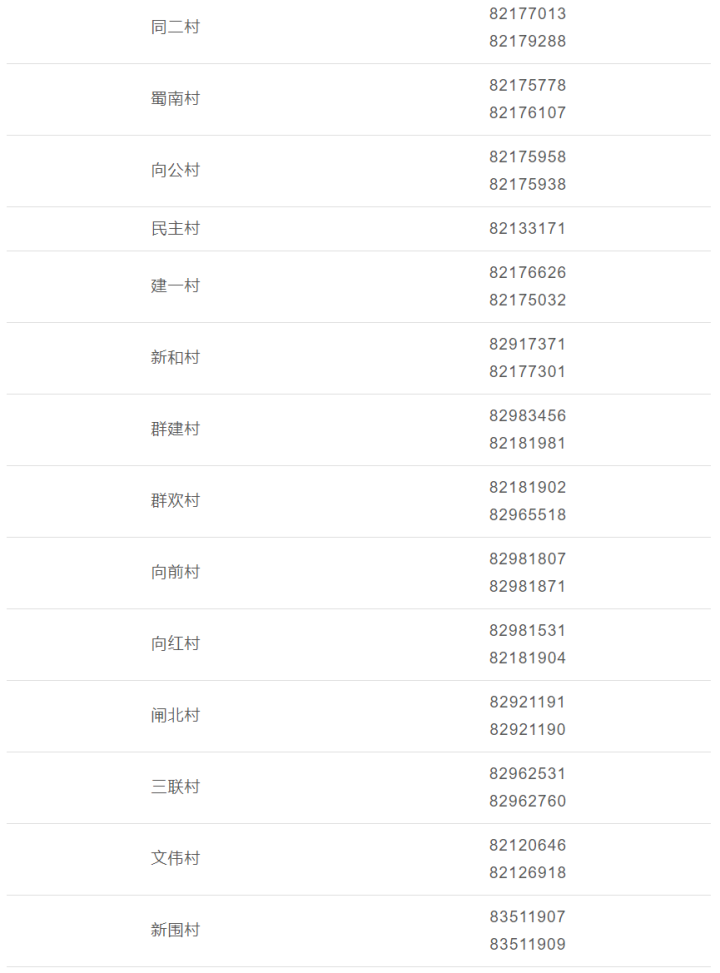The width and height of the screenshot is (720, 973).
Task: Click 民主村 phone number 82133171
Action: pos(527,229)
